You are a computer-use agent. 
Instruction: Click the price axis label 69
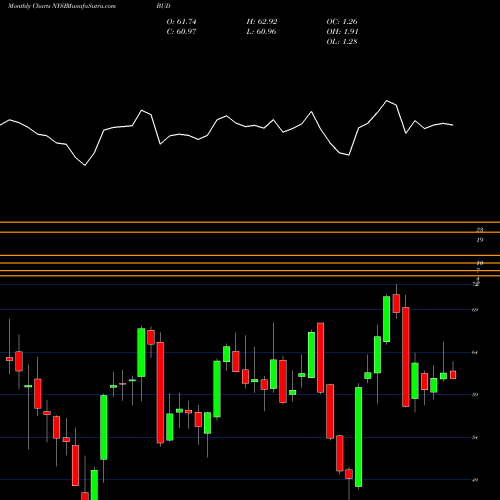pos(475,310)
